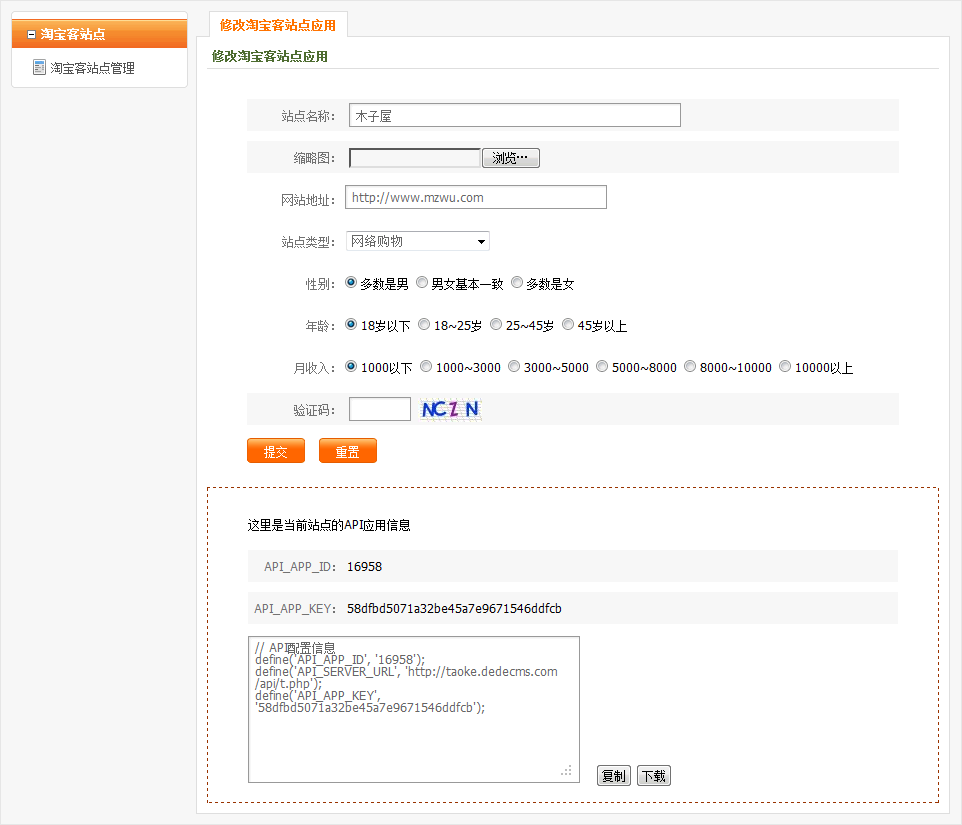The height and width of the screenshot is (825, 962).
Task: Click the 站点名称 input field
Action: pos(515,115)
